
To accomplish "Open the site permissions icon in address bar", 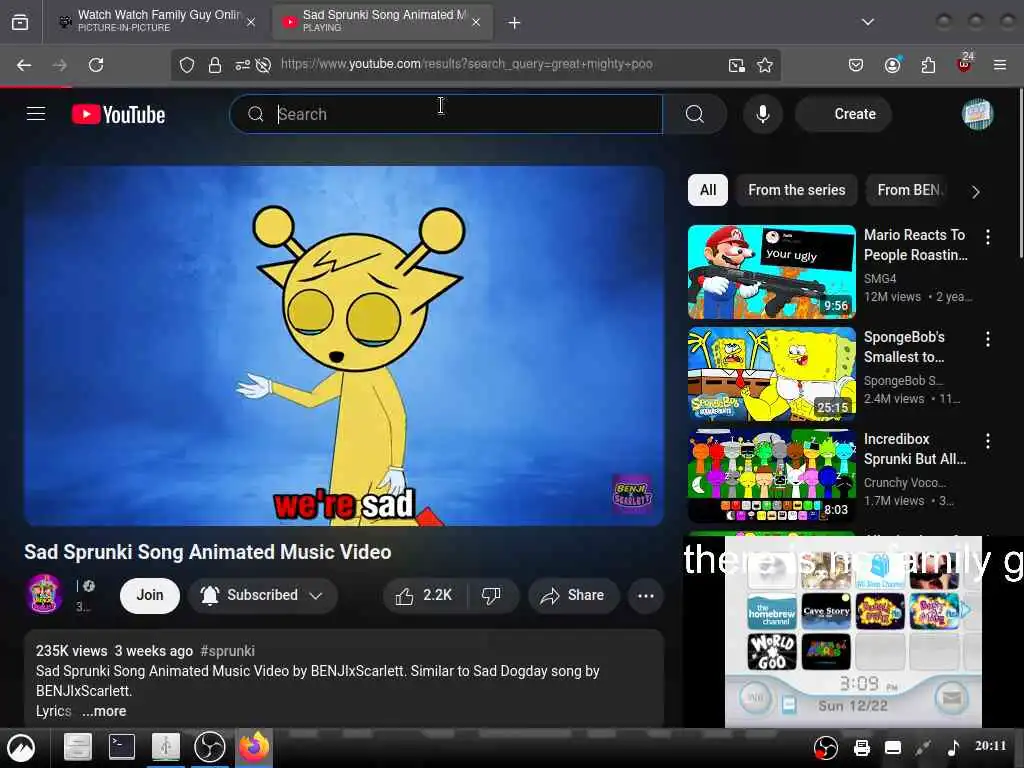I will [242, 65].
